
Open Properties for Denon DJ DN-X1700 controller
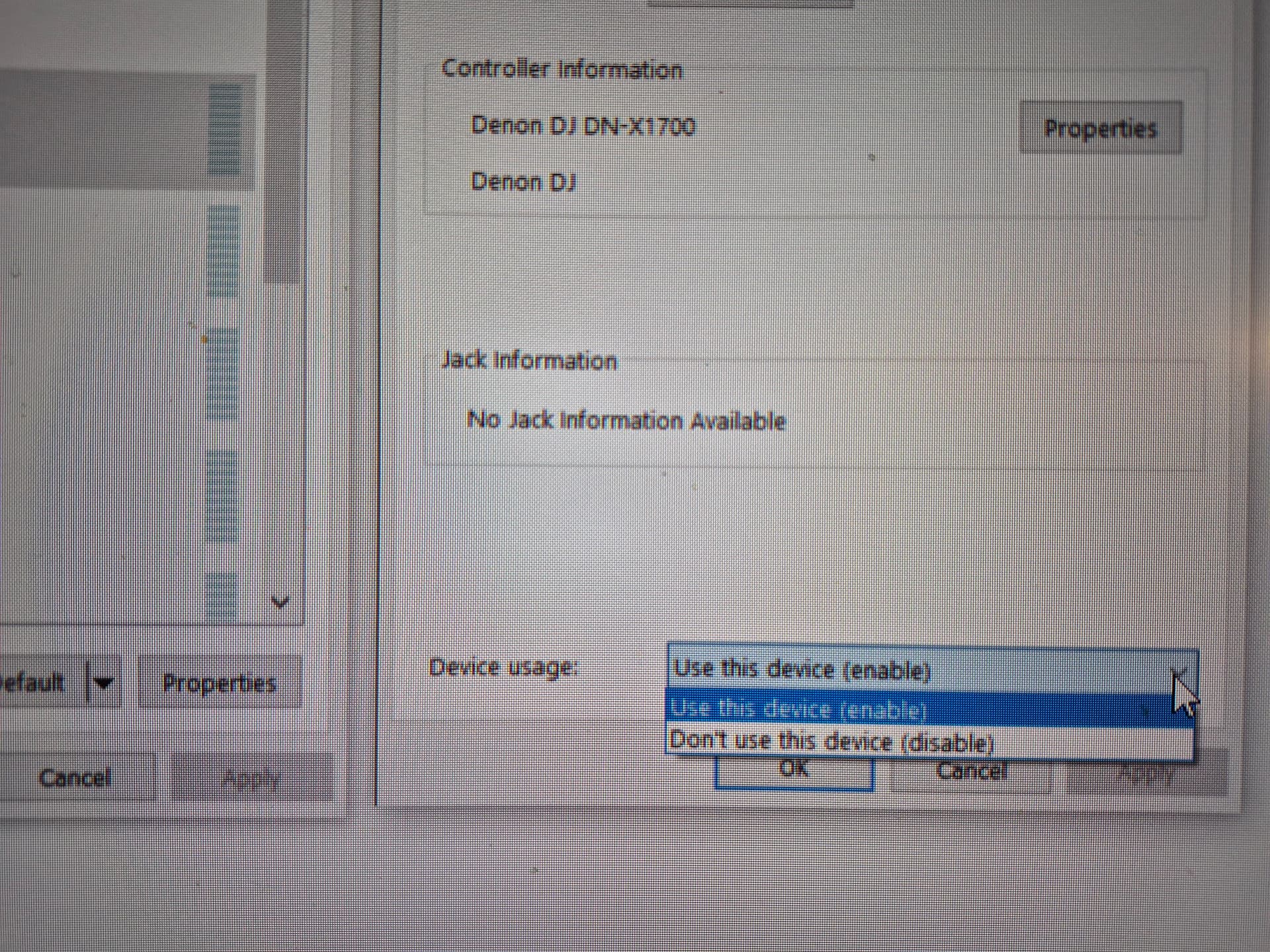[x=1100, y=128]
